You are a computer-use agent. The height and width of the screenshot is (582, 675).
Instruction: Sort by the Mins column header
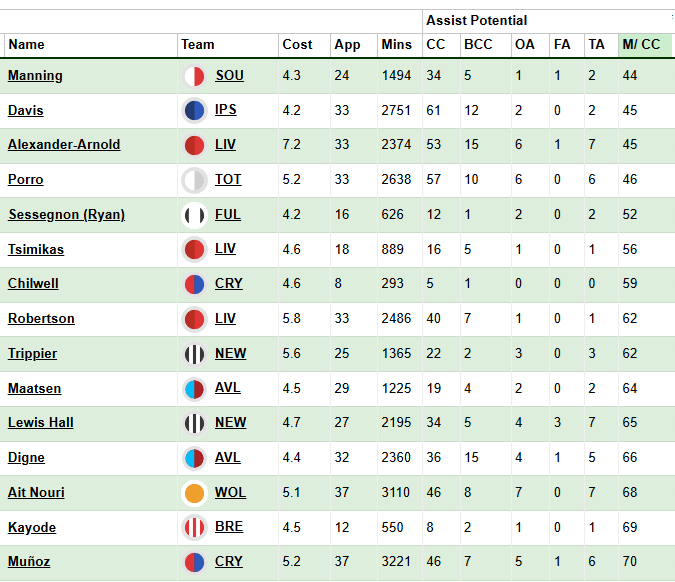(396, 45)
